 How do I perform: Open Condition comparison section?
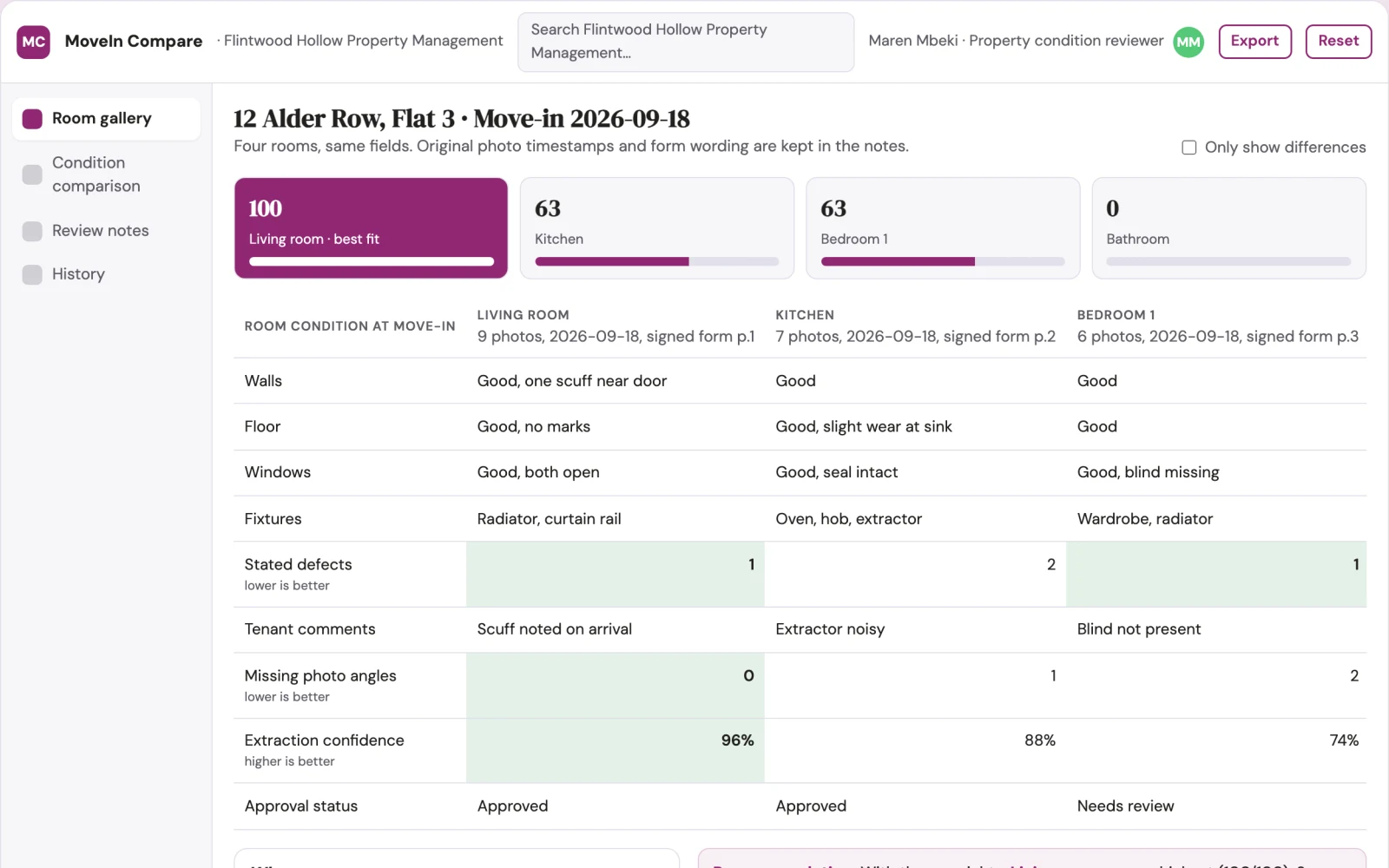pyautogui.click(x=106, y=174)
